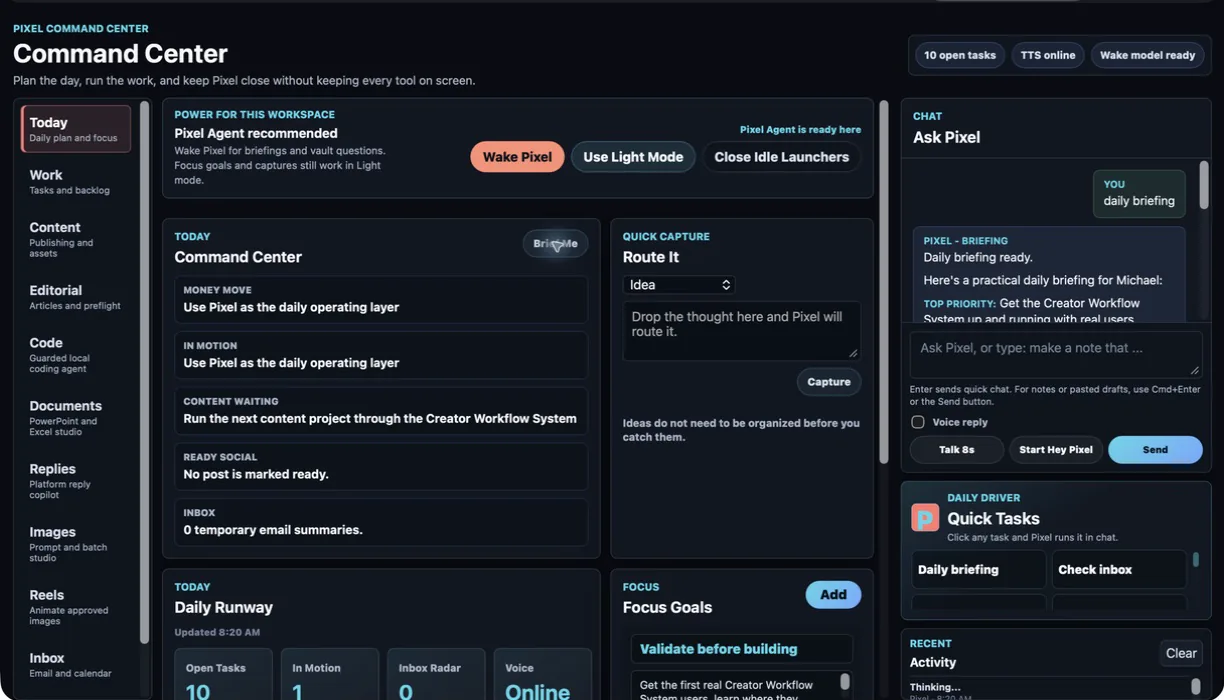The width and height of the screenshot is (1224, 700).
Task: Open the Inbox temporary email summaries card
Action: click(x=381, y=522)
